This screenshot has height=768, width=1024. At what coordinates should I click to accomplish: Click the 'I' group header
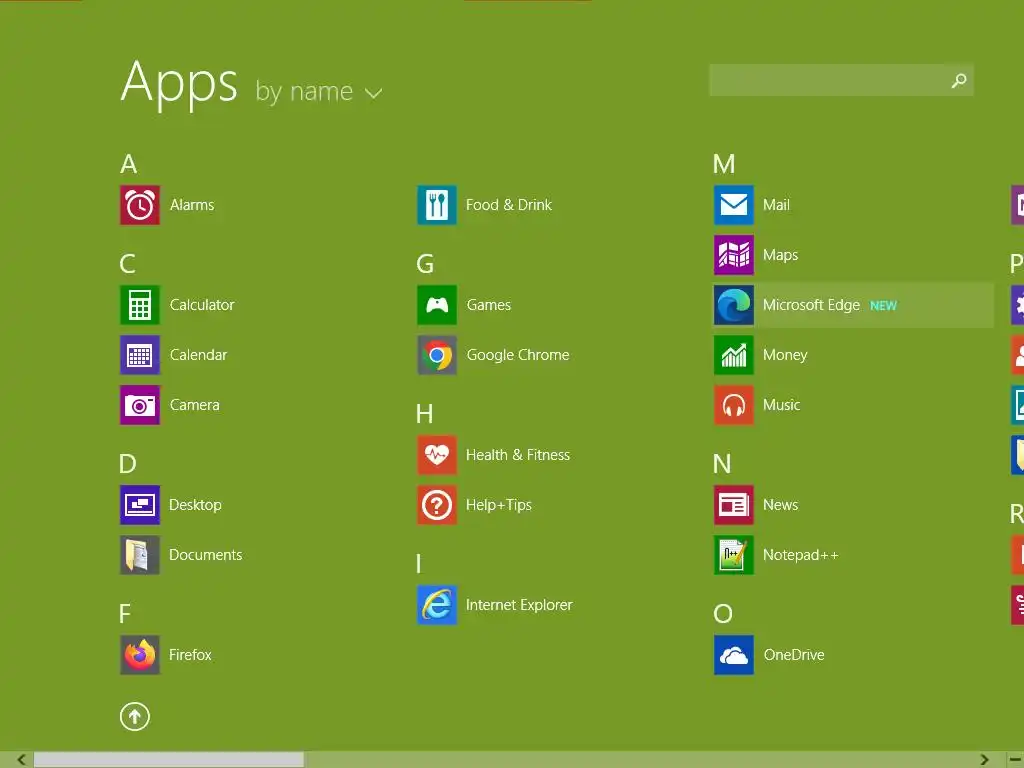(419, 564)
